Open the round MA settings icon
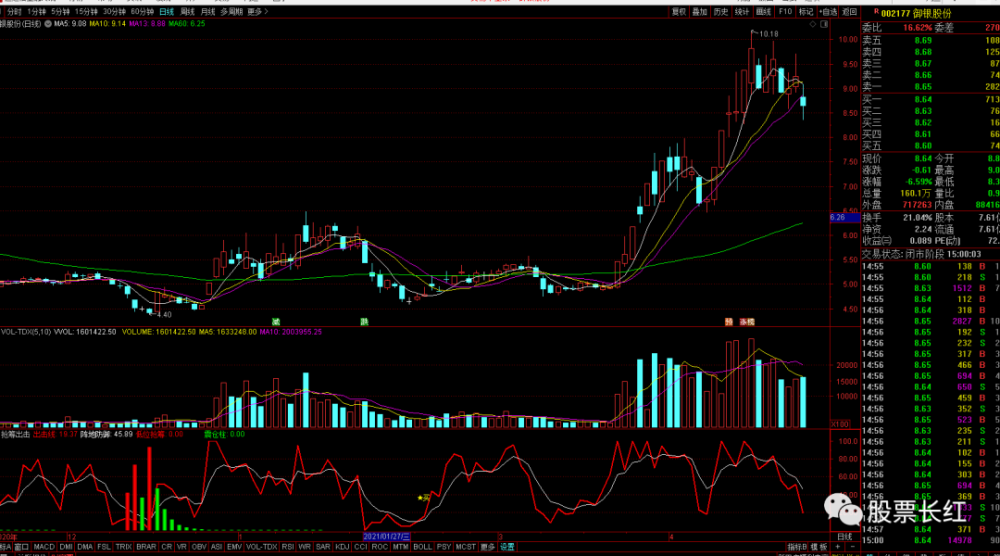The height and width of the screenshot is (556, 1000). coord(48,24)
